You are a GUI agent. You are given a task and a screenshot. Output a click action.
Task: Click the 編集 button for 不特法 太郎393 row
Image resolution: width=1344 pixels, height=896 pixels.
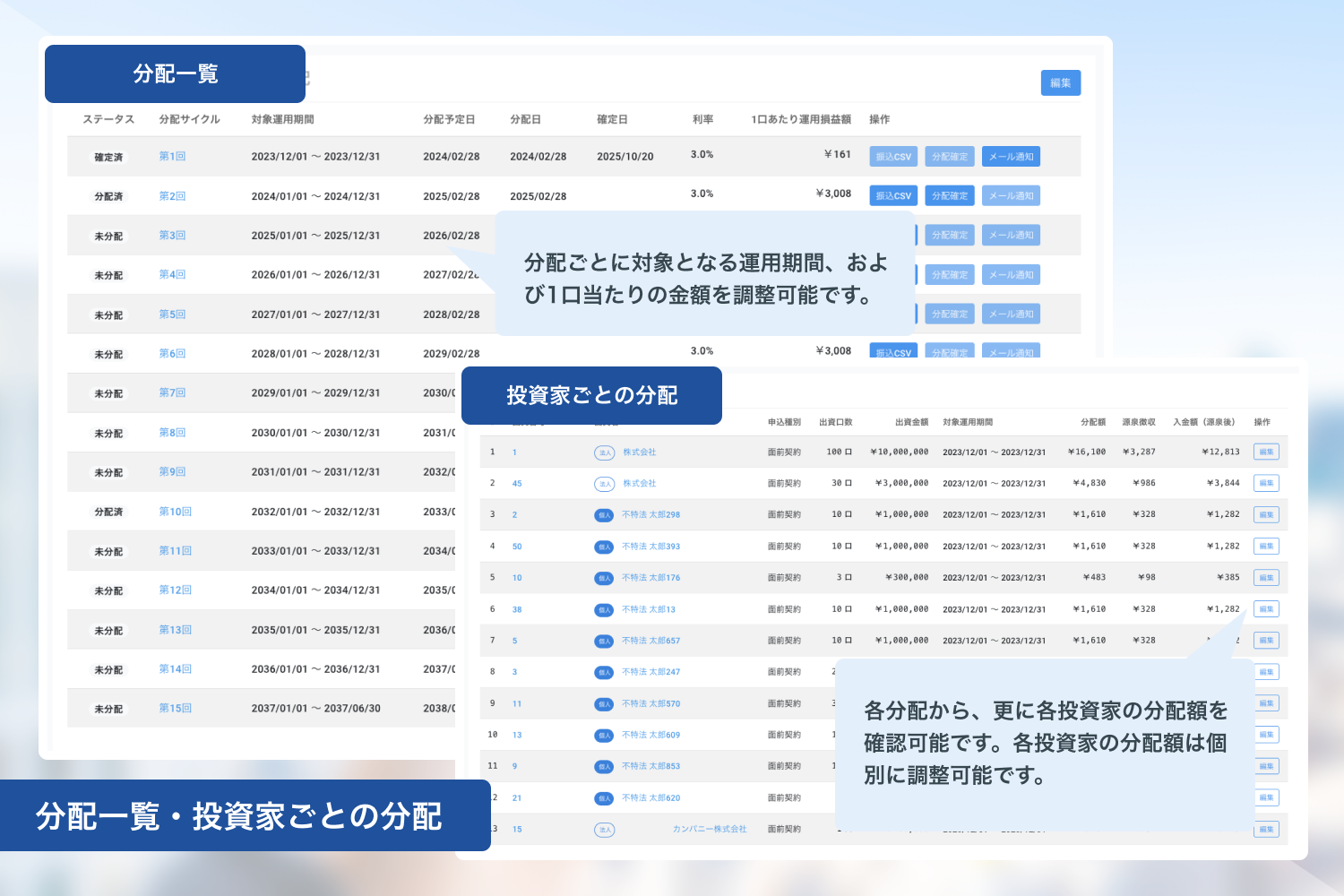[x=1266, y=547]
